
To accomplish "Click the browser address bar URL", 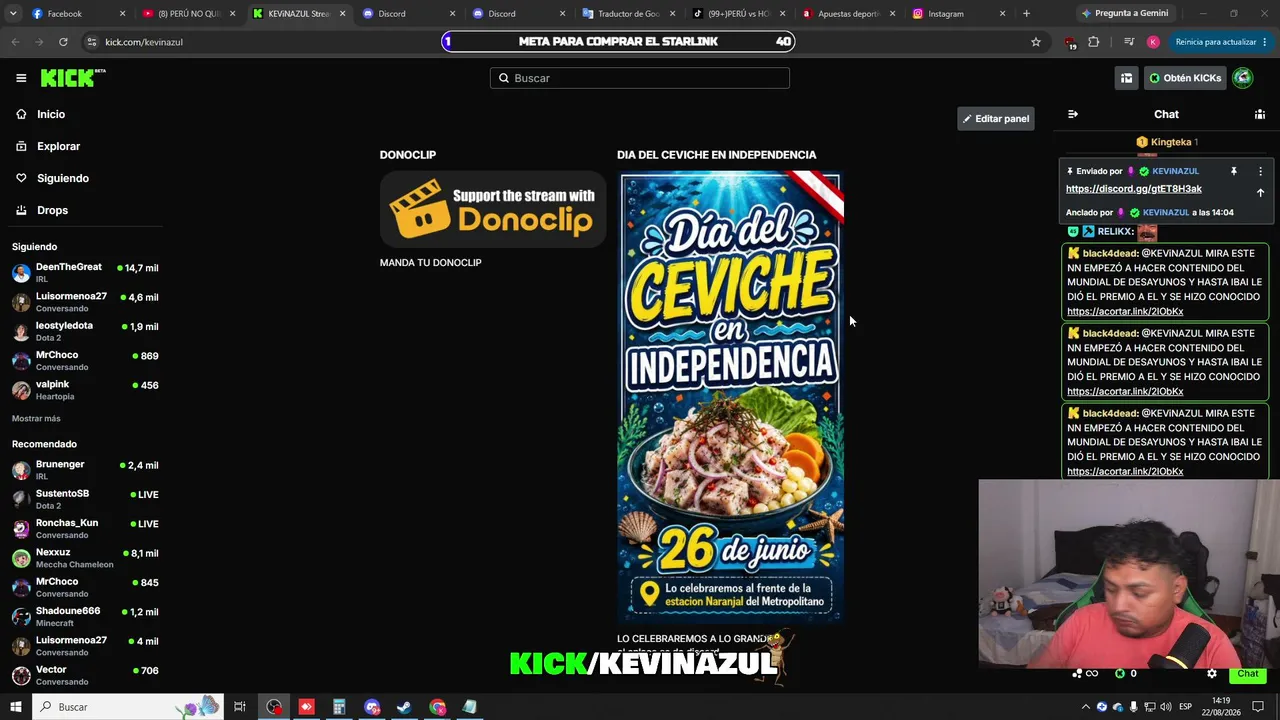I will coord(144,42).
